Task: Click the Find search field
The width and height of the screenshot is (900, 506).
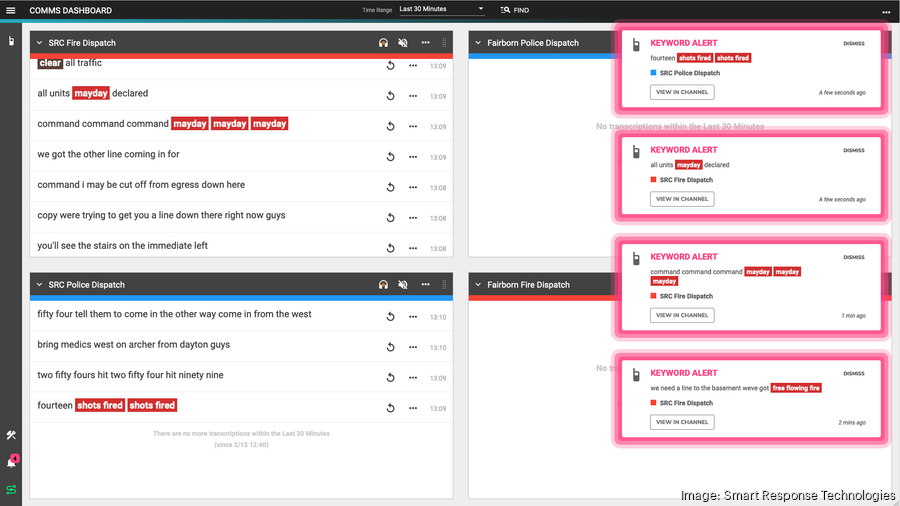Action: 520,10
